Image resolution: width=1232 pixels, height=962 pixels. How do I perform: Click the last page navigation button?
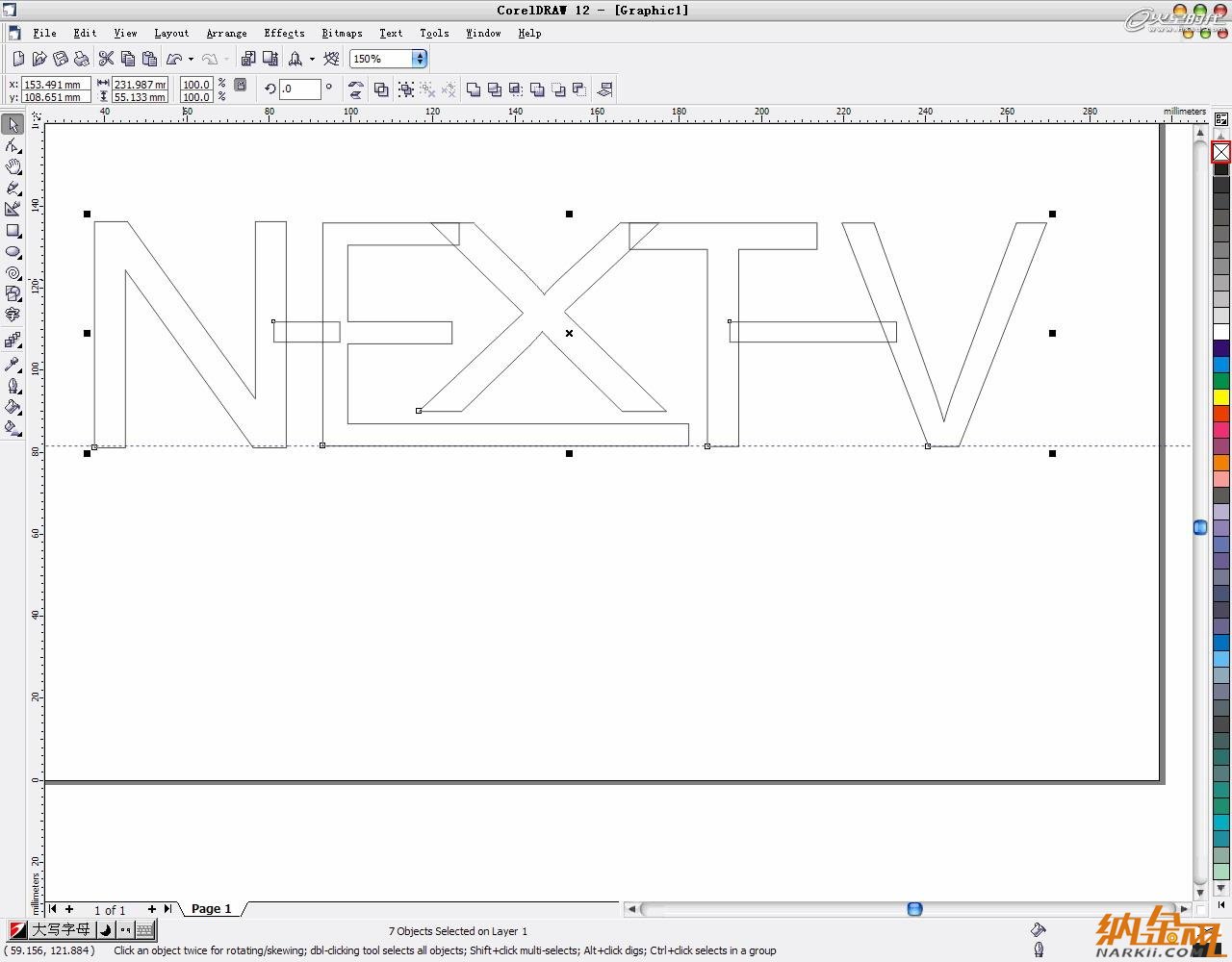click(167, 908)
